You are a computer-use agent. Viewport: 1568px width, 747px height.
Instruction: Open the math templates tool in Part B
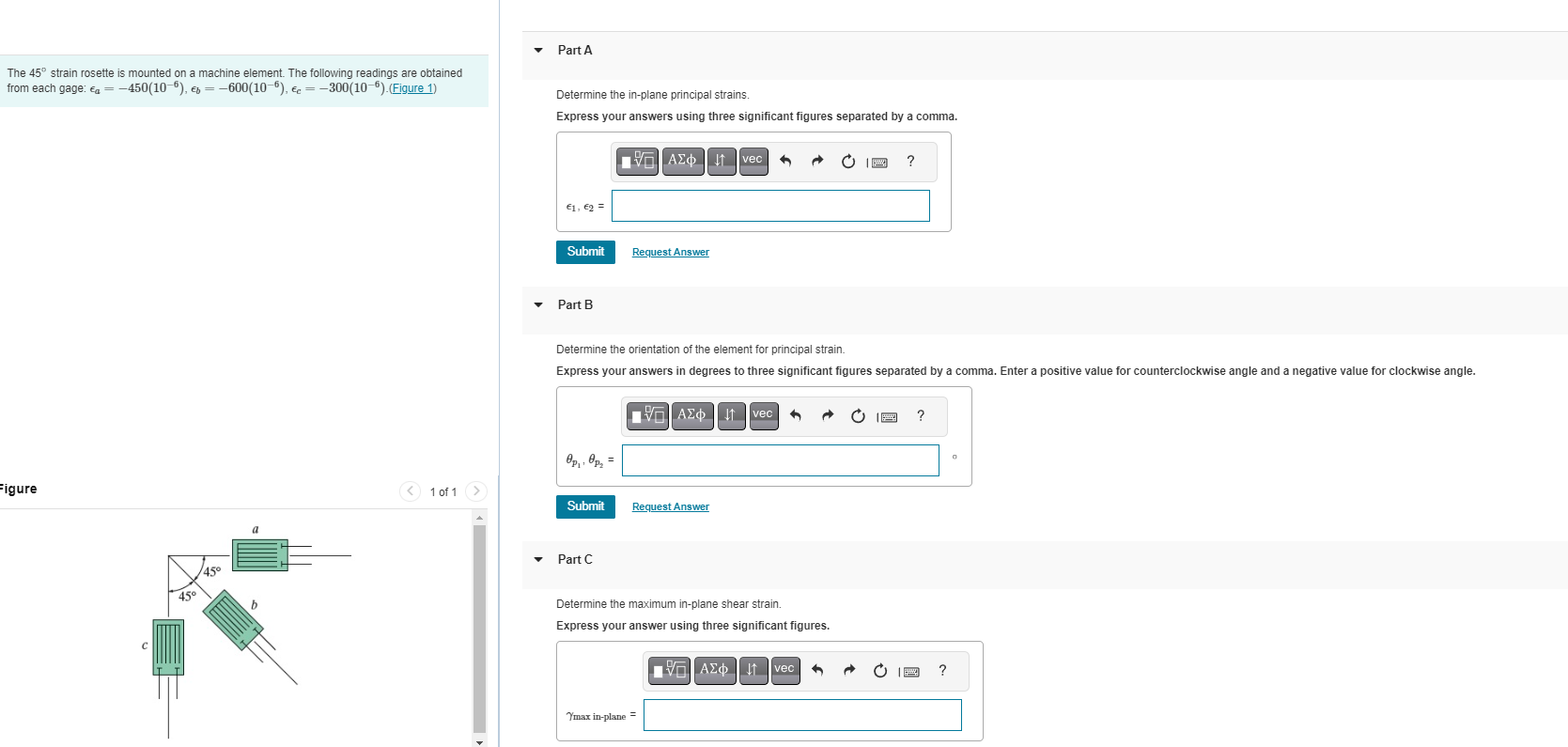pos(649,415)
